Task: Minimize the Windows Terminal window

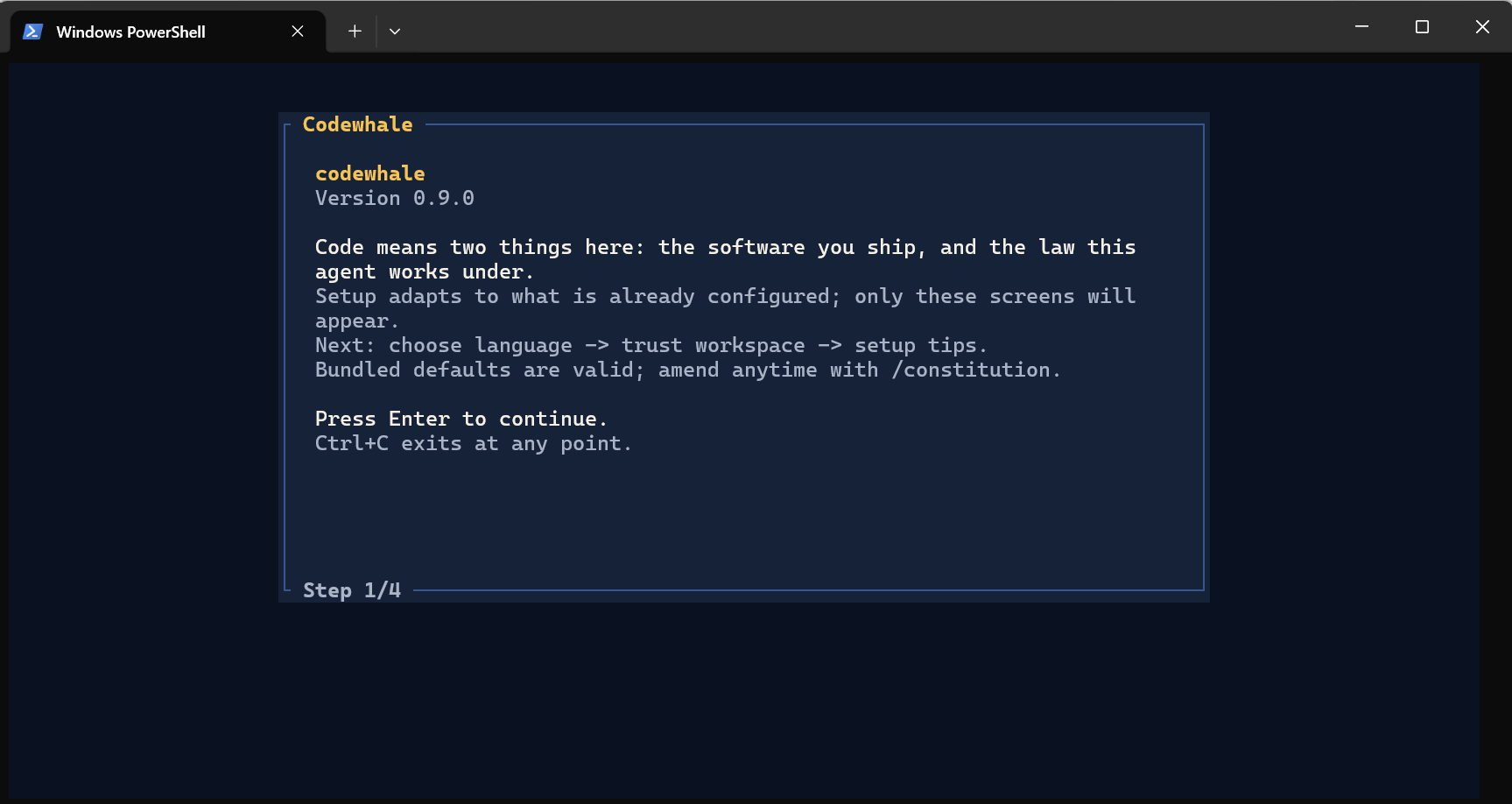Action: (1361, 27)
